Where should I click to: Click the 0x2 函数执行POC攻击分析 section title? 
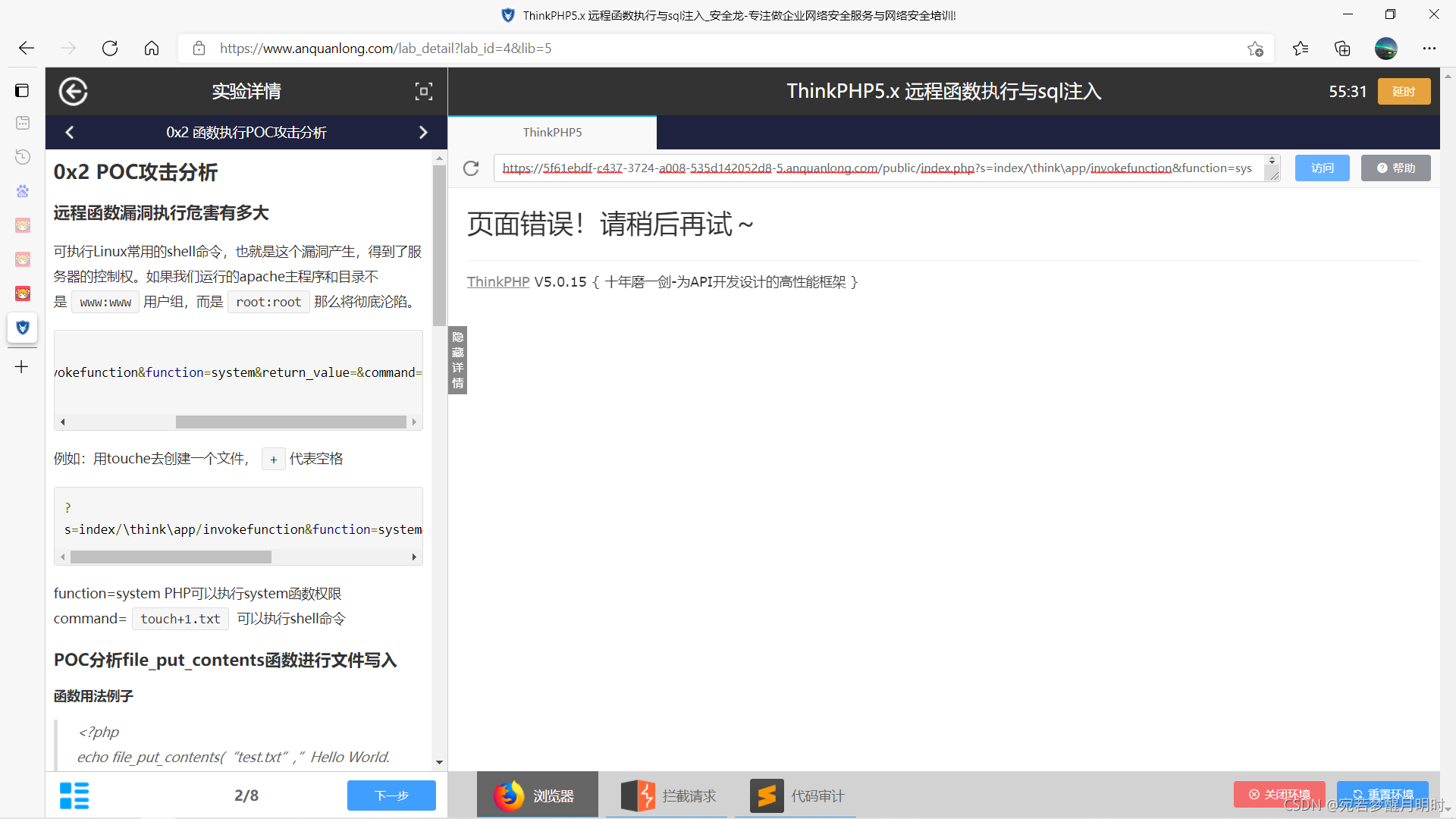pyautogui.click(x=246, y=133)
